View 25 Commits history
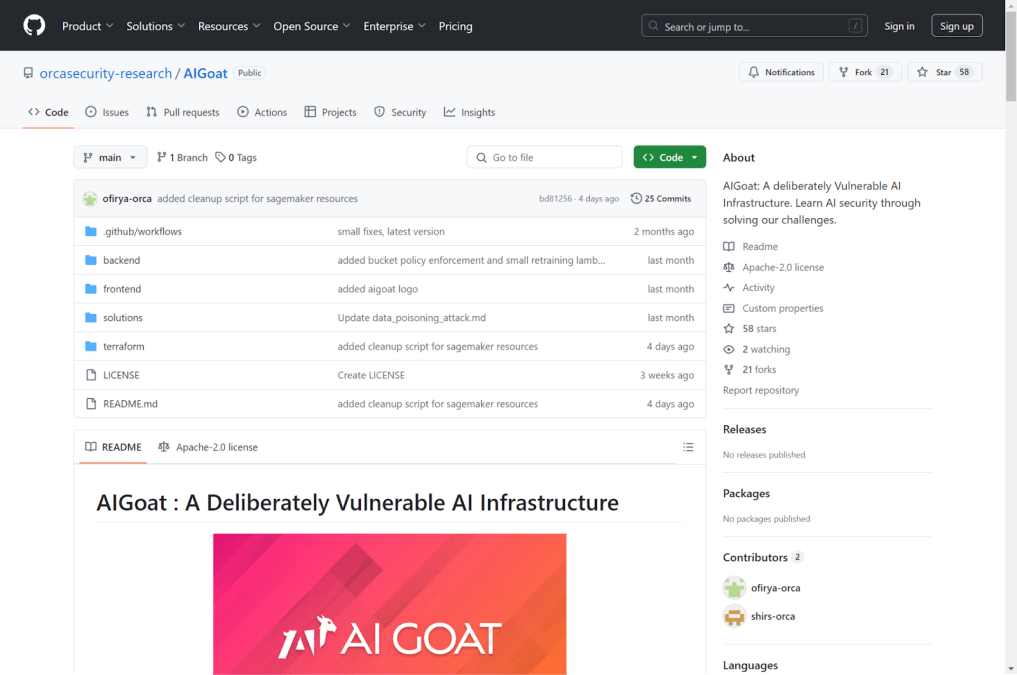 [x=661, y=199]
